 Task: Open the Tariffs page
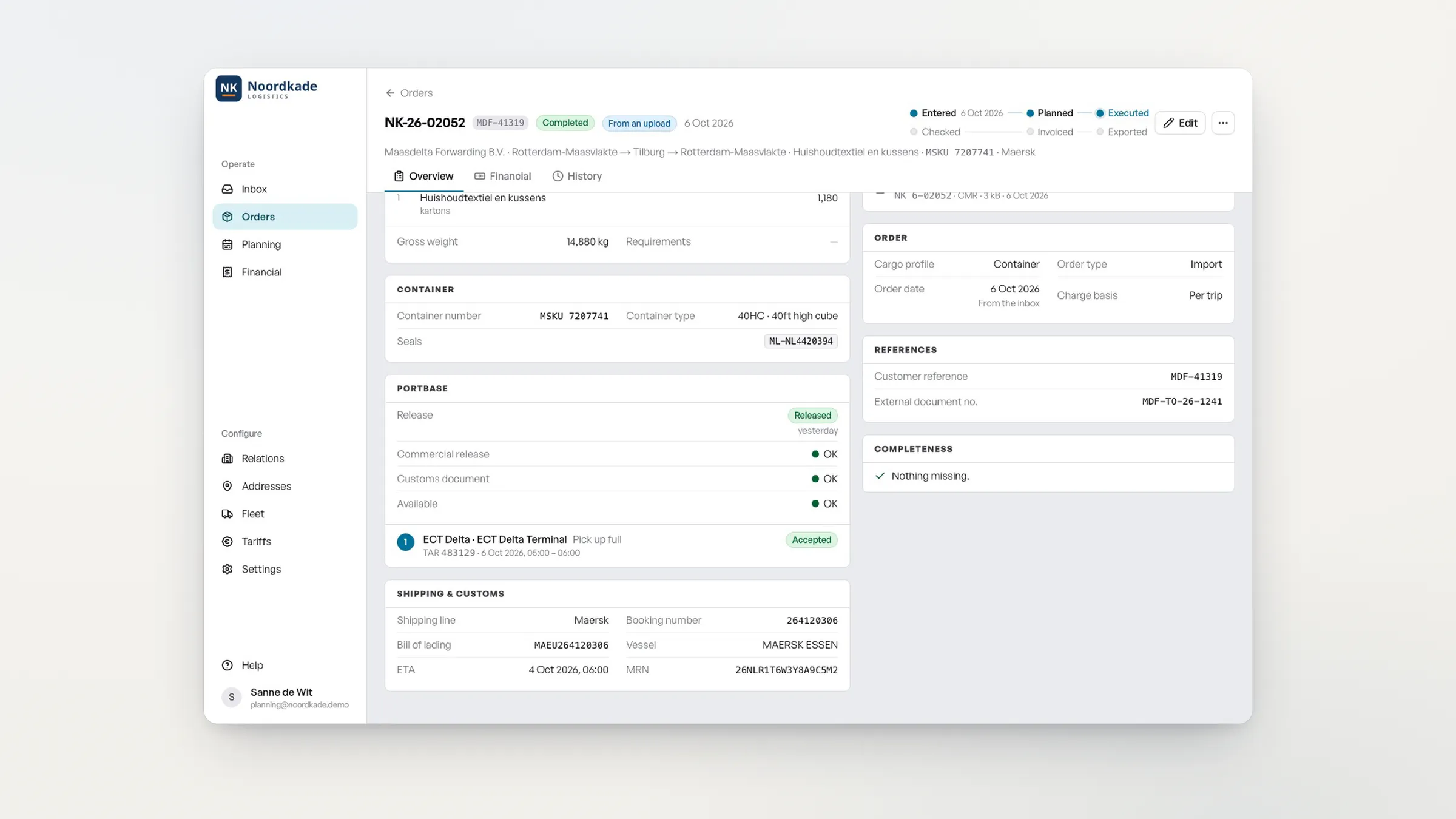click(285, 541)
